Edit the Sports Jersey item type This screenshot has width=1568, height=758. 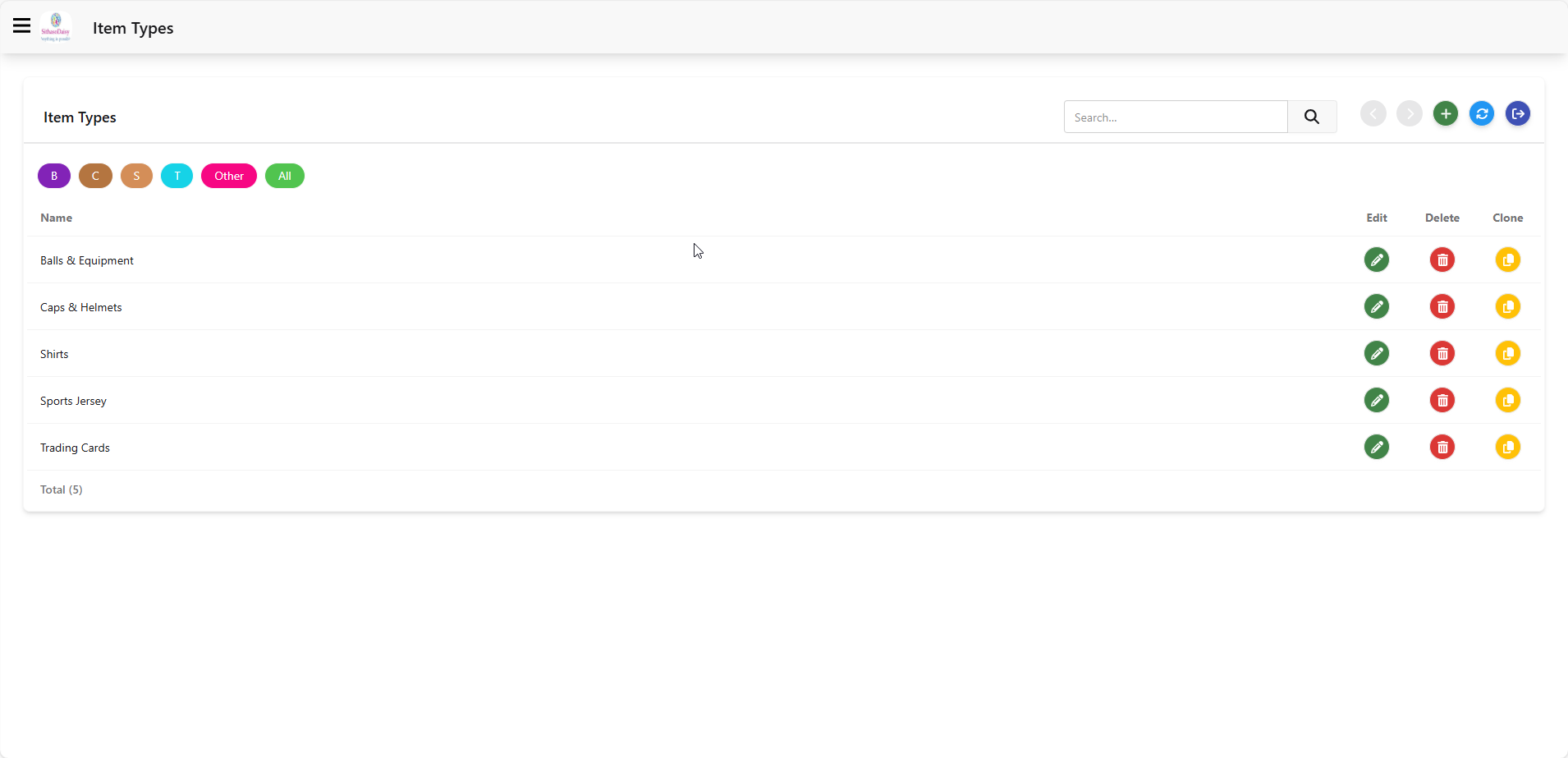click(x=1377, y=401)
